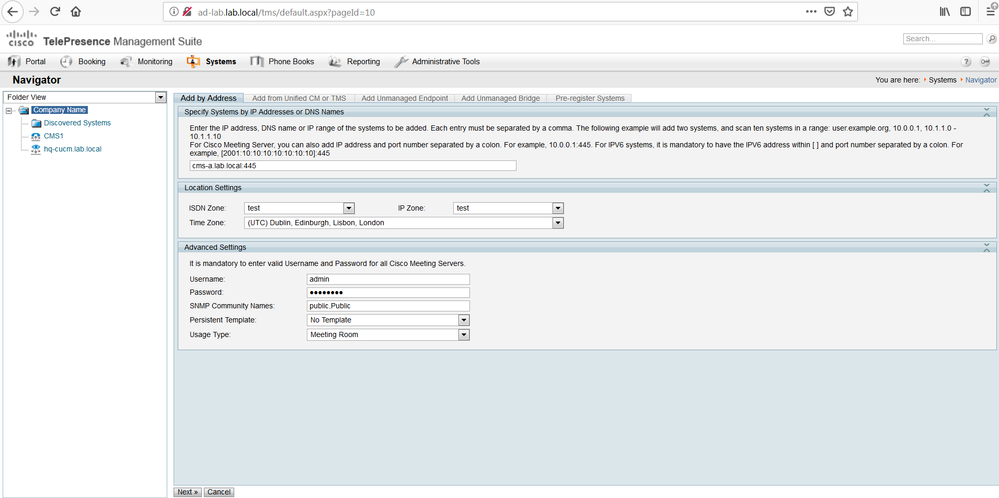Open the Monitoring menu
This screenshot has width=999, height=498.
pyautogui.click(x=146, y=62)
